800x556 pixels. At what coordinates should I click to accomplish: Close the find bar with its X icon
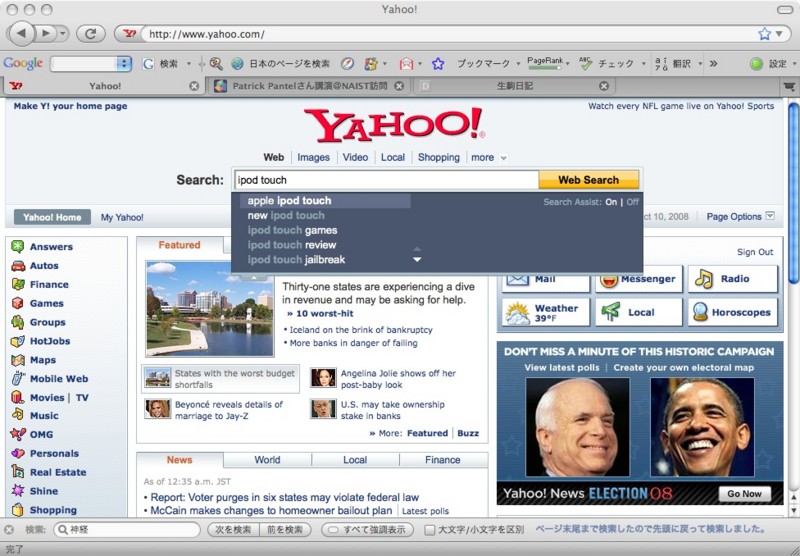coord(9,529)
